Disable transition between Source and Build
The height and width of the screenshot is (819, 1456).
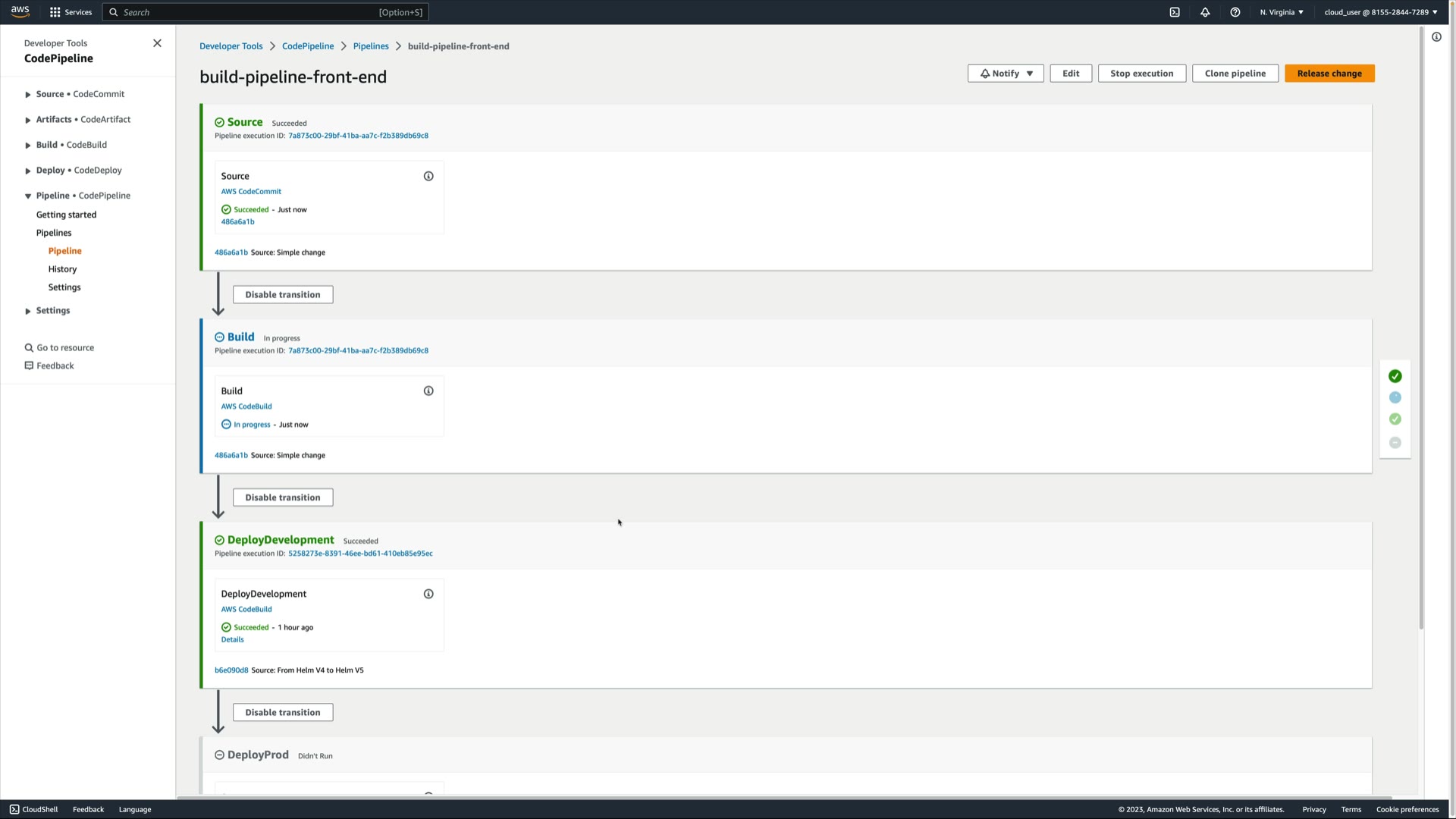(282, 295)
